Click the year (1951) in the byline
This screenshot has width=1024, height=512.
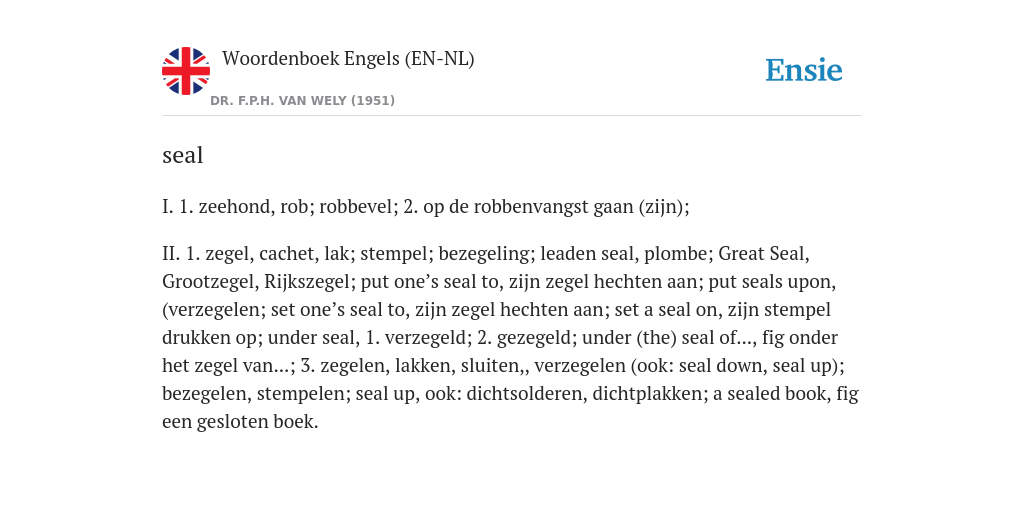pyautogui.click(x=373, y=101)
